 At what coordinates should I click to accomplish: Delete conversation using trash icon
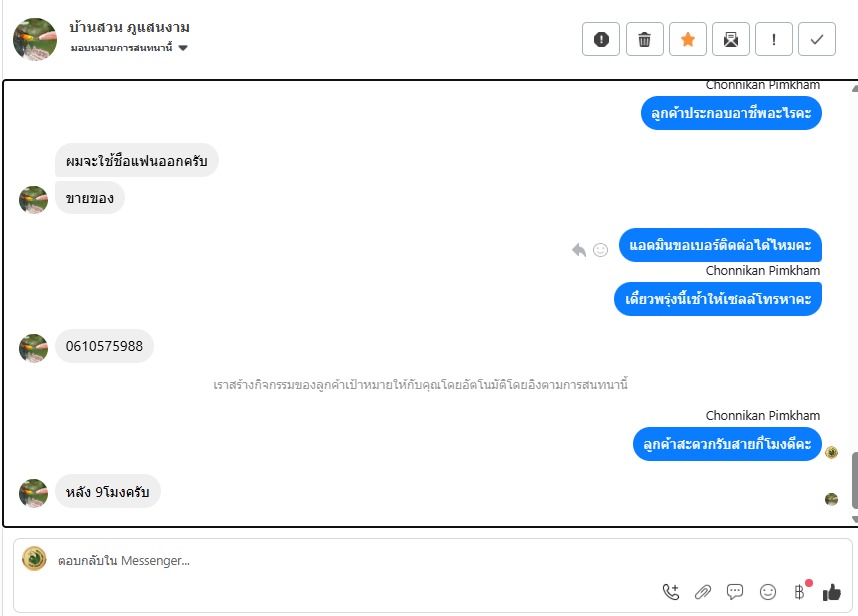pos(644,39)
